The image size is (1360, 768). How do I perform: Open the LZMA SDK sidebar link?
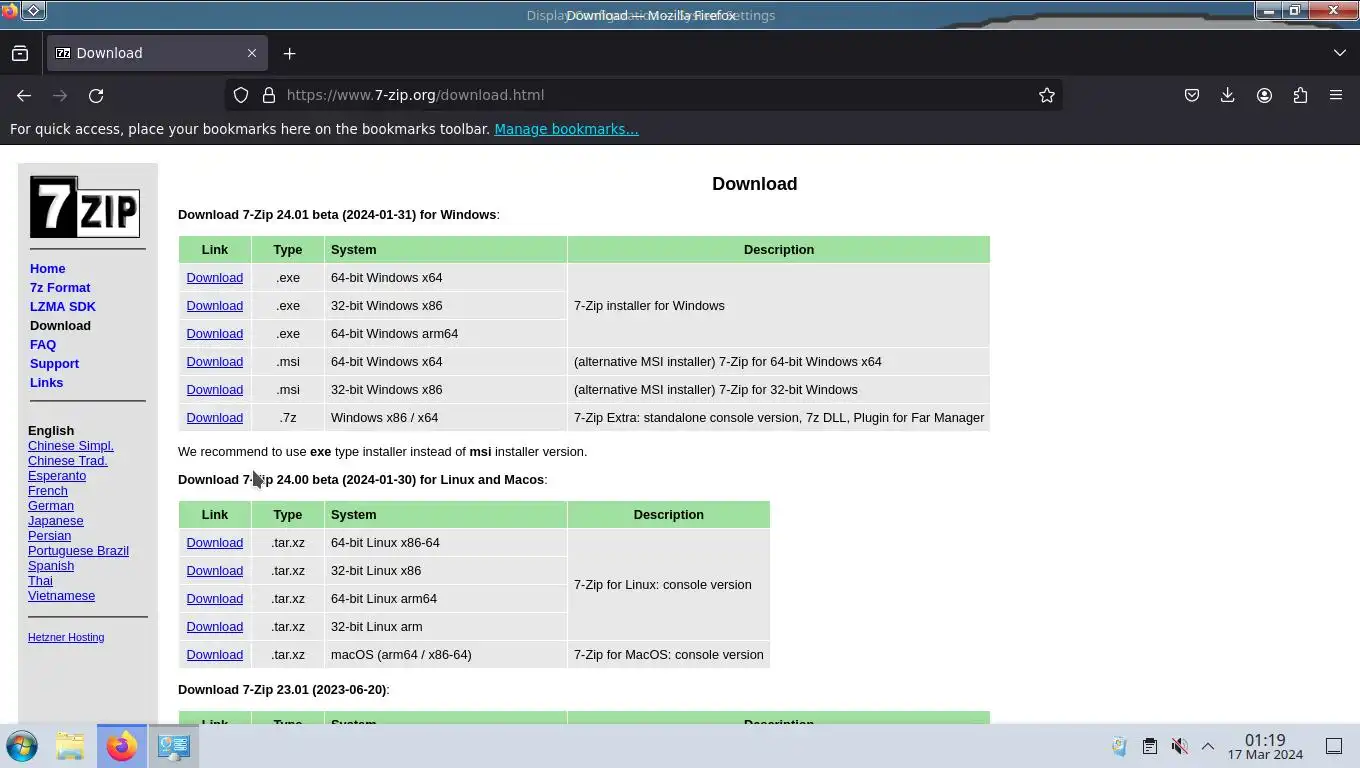[63, 306]
